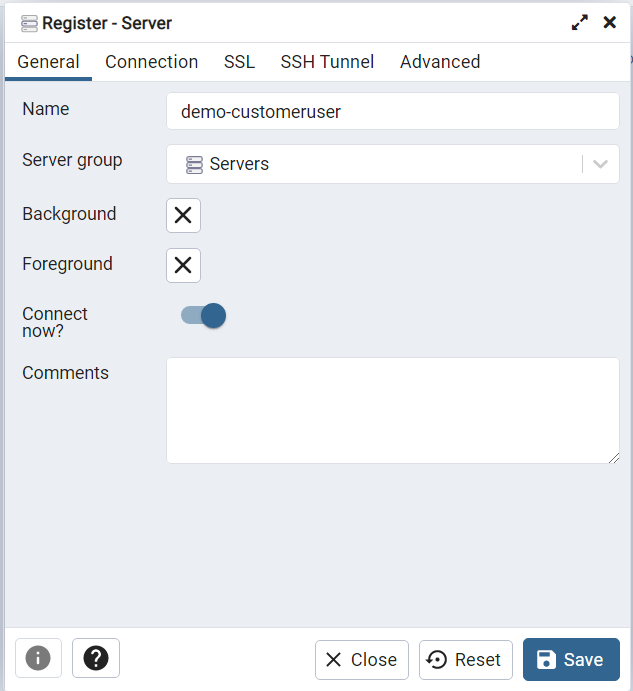
Task: Open the SSL tab
Action: [239, 62]
